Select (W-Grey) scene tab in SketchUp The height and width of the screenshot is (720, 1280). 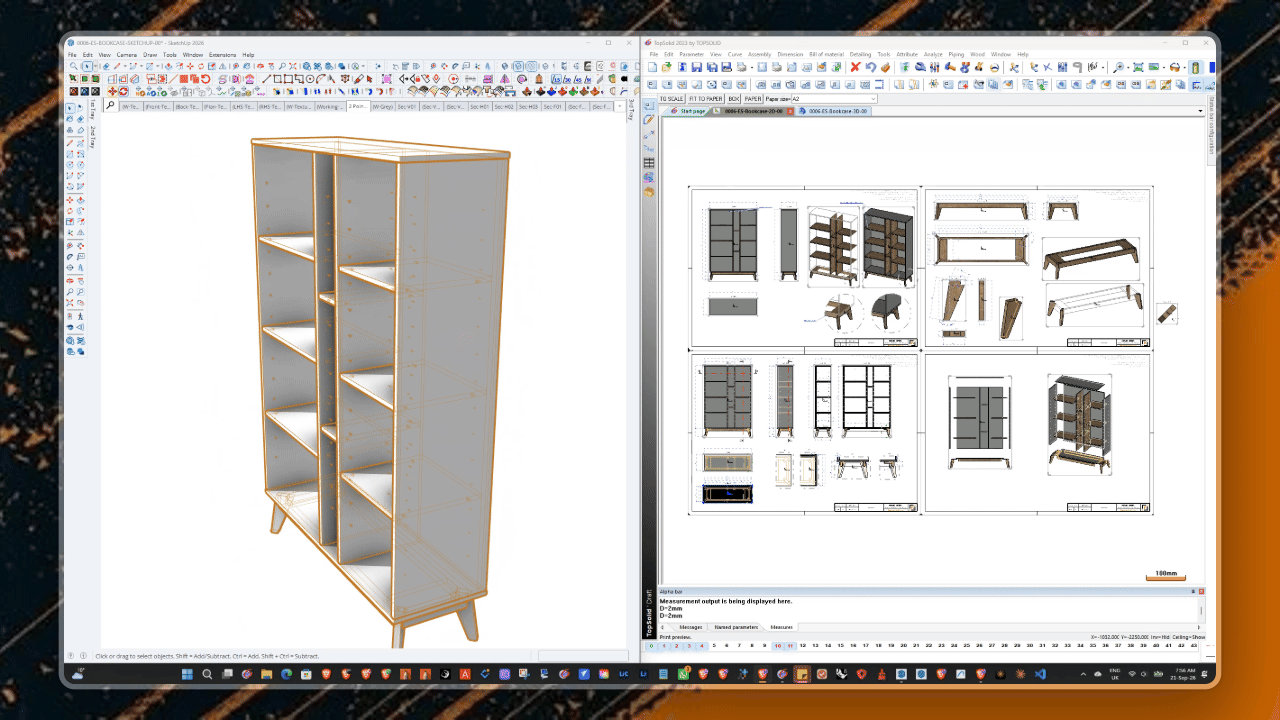pos(382,104)
